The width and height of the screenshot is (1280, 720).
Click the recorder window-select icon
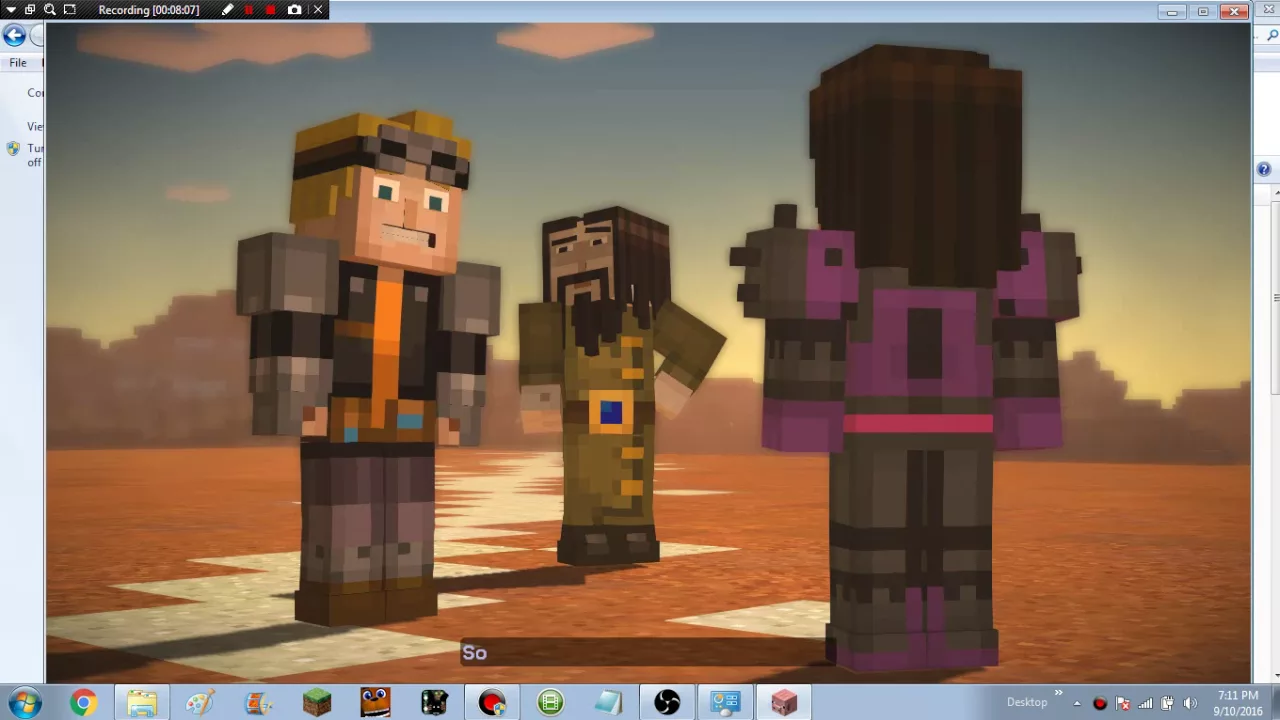30,10
